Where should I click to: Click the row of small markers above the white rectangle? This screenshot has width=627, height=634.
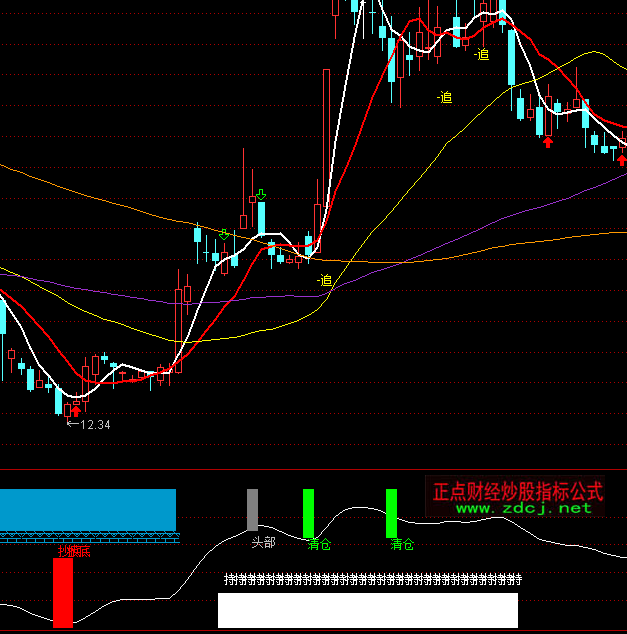tap(370, 579)
